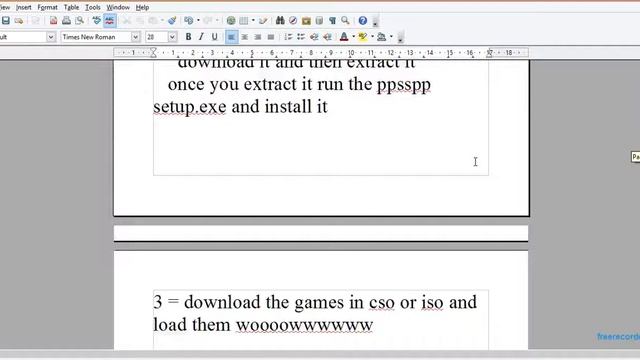The height and width of the screenshot is (360, 640).
Task: Open the Gallery
Action: pos(306,20)
